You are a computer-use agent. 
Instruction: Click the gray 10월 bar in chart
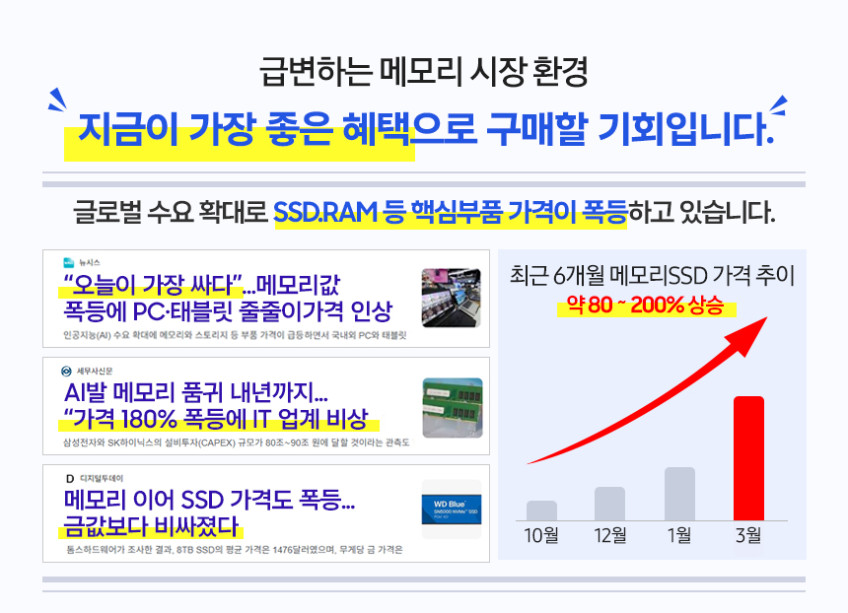tap(541, 511)
